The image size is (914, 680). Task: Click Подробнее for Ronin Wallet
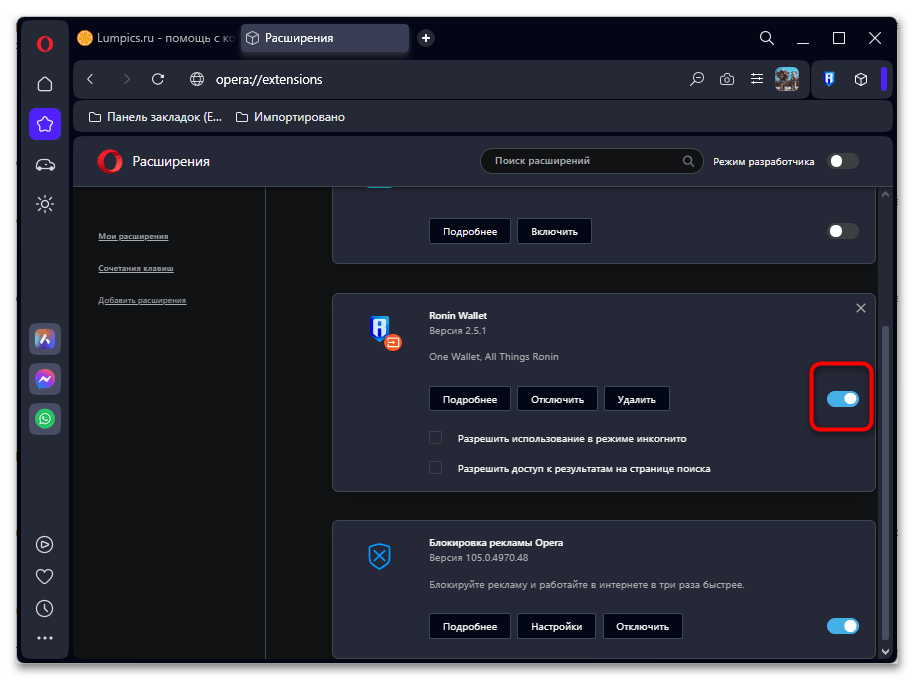point(470,399)
